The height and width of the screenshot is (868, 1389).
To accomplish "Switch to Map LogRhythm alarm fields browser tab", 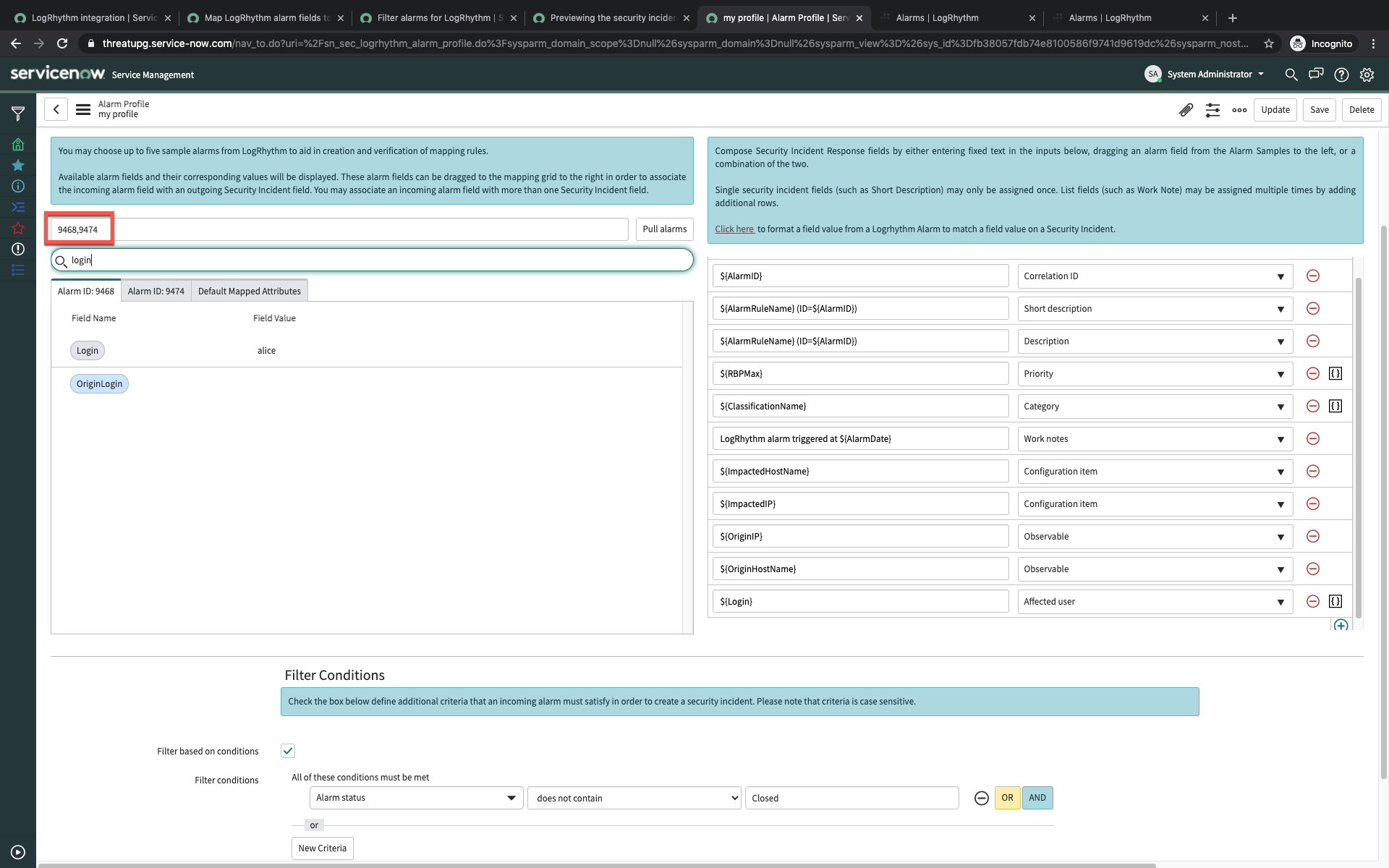I will tap(266, 18).
